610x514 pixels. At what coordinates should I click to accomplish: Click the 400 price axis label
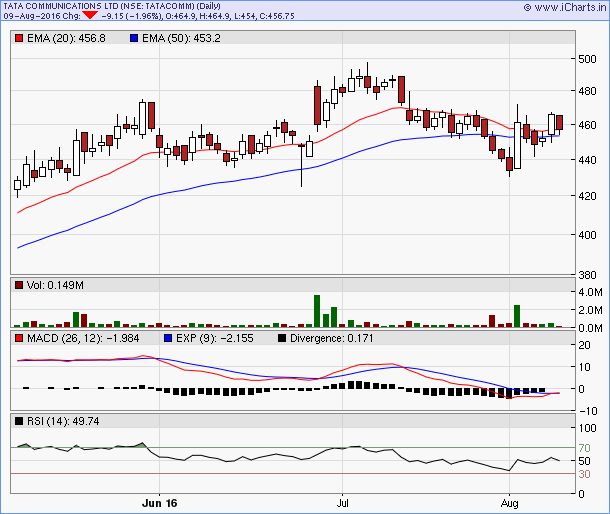(587, 235)
